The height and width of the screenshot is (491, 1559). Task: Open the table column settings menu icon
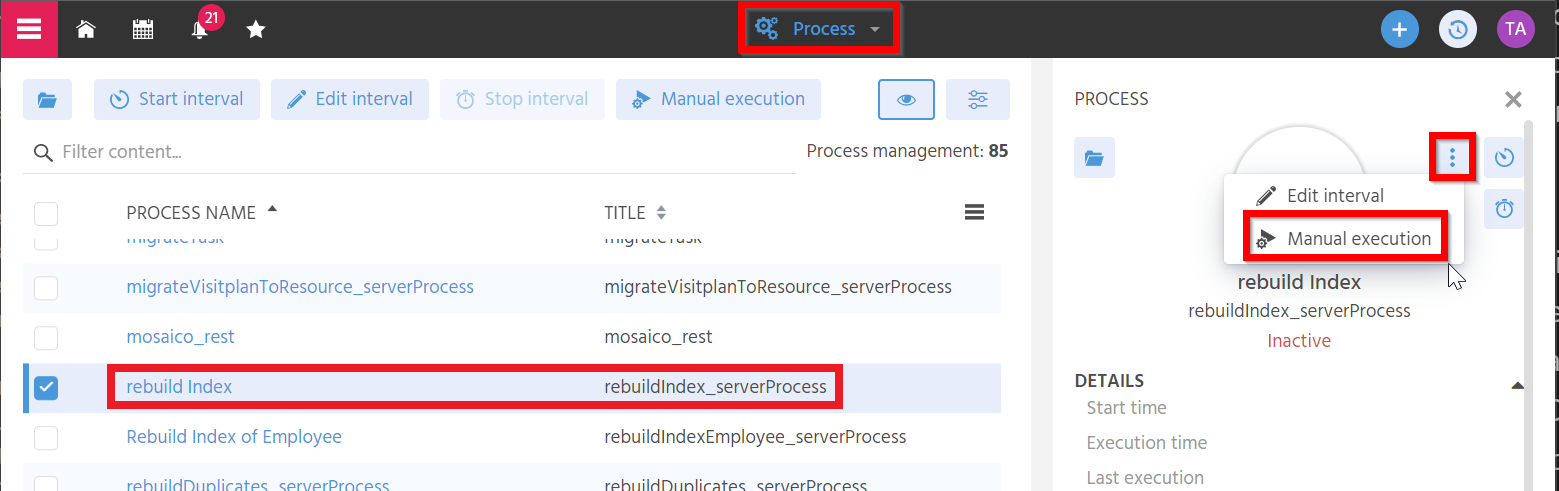(x=974, y=212)
